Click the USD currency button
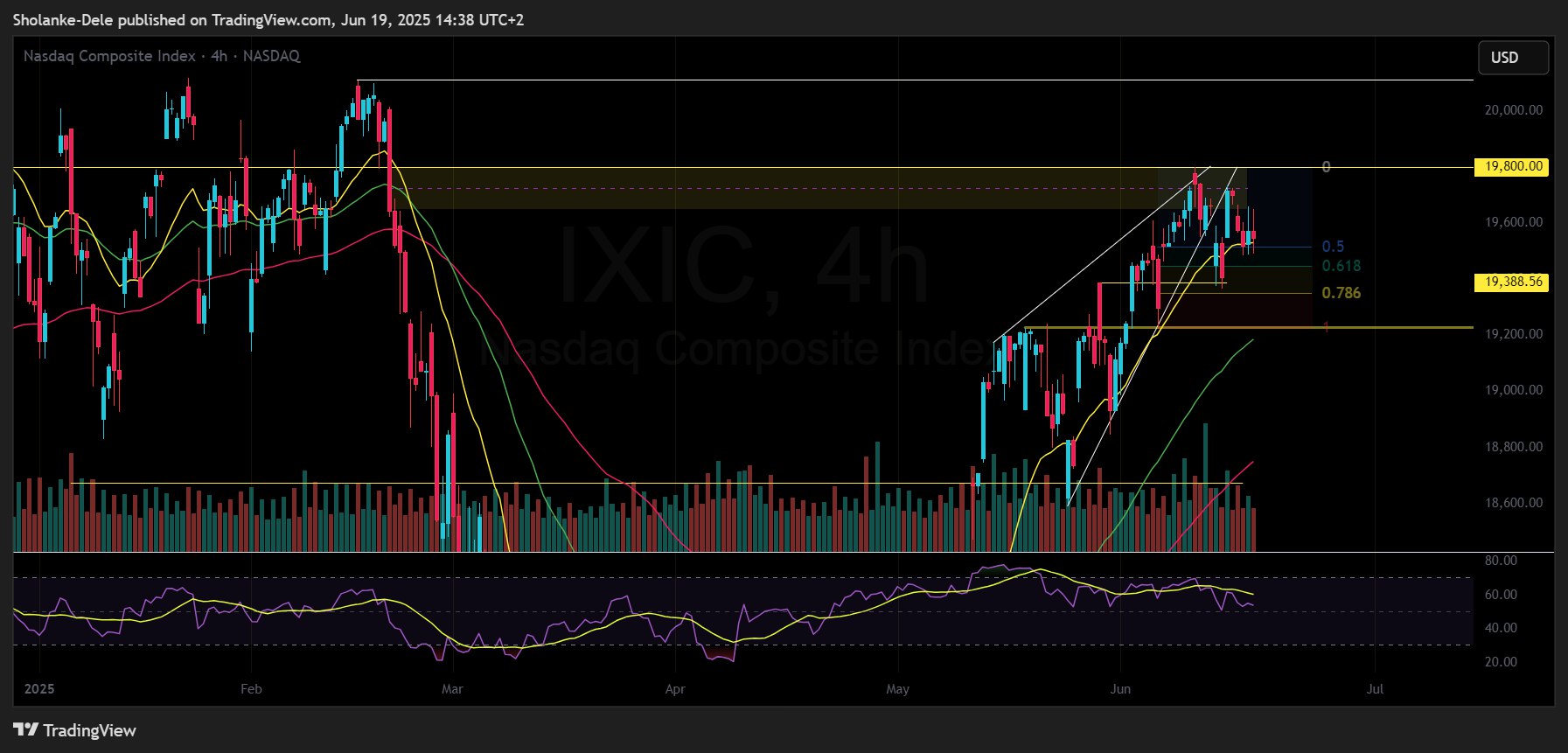The width and height of the screenshot is (1568, 753). pyautogui.click(x=1513, y=58)
